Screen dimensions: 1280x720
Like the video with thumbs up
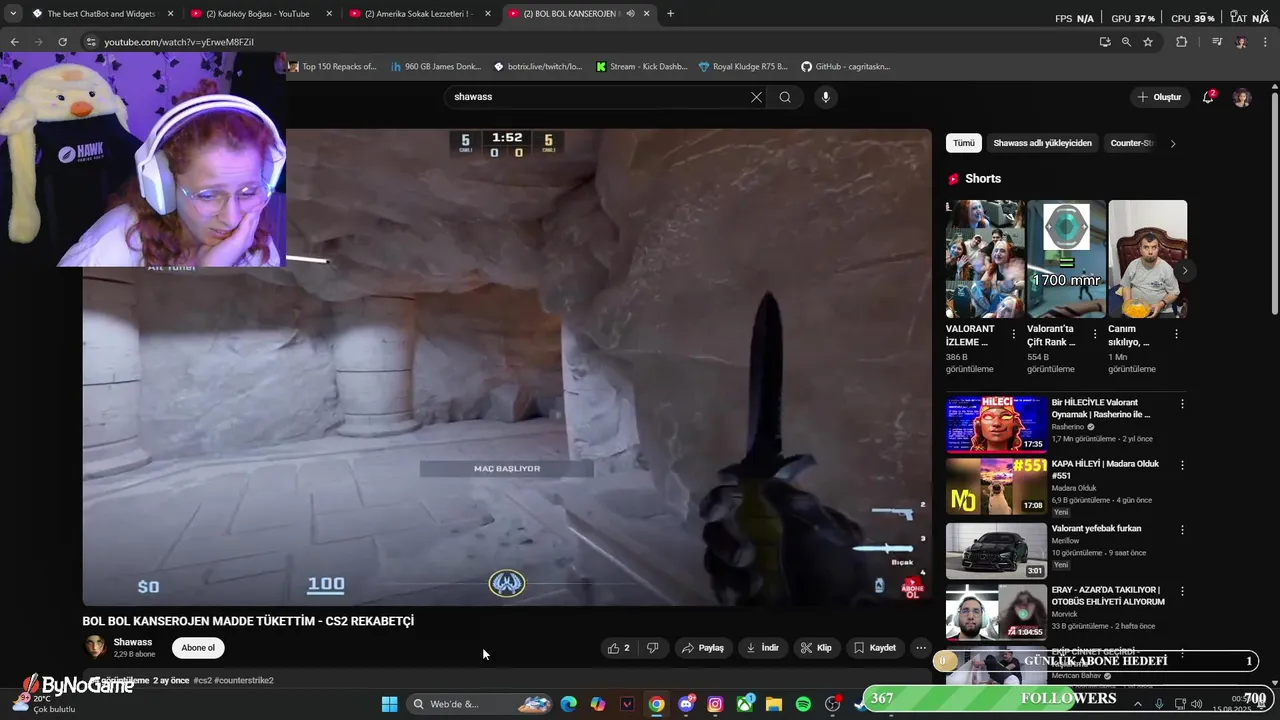click(619, 648)
